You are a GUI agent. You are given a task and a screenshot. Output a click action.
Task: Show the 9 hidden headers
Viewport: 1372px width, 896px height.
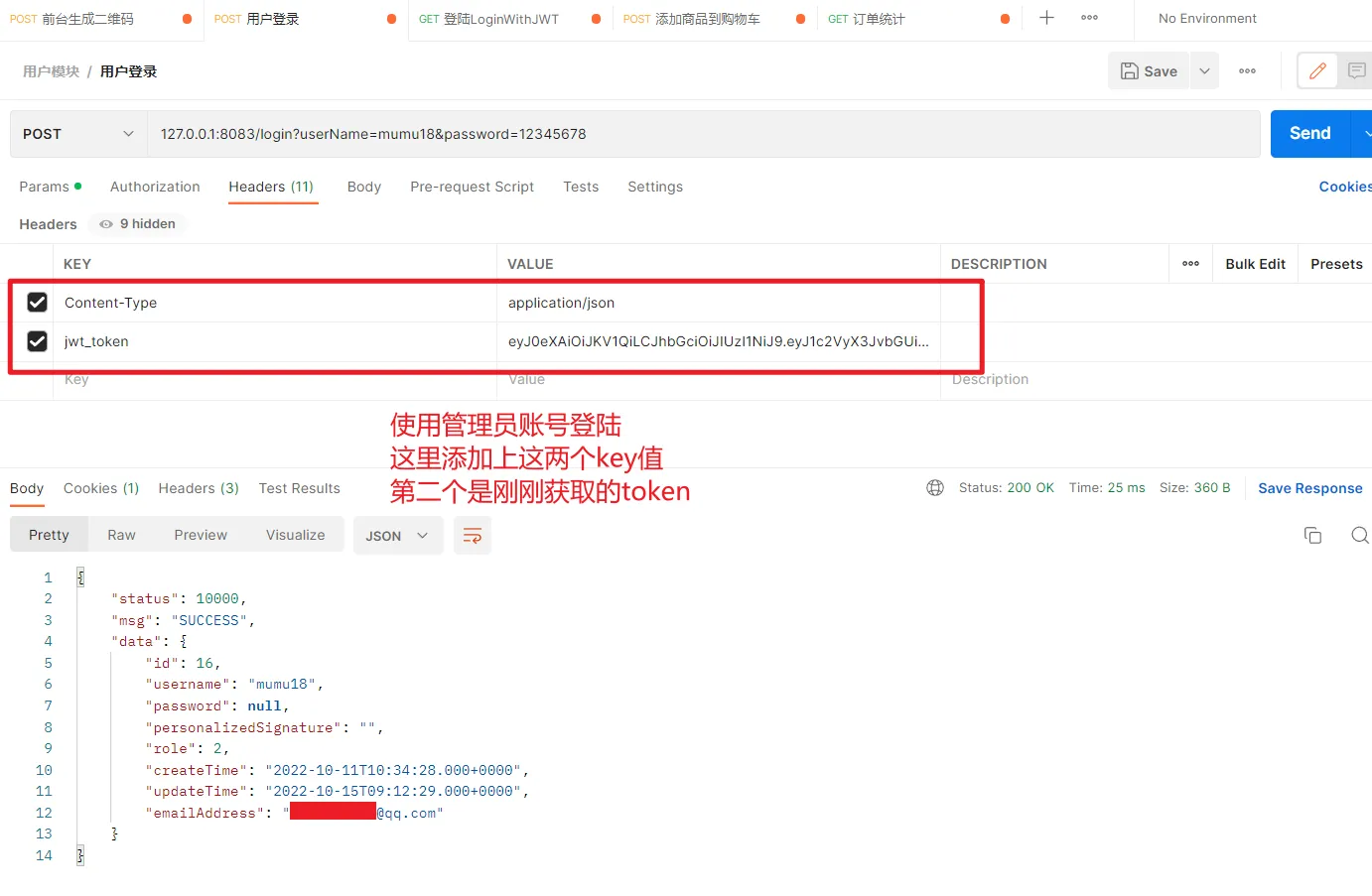[138, 224]
